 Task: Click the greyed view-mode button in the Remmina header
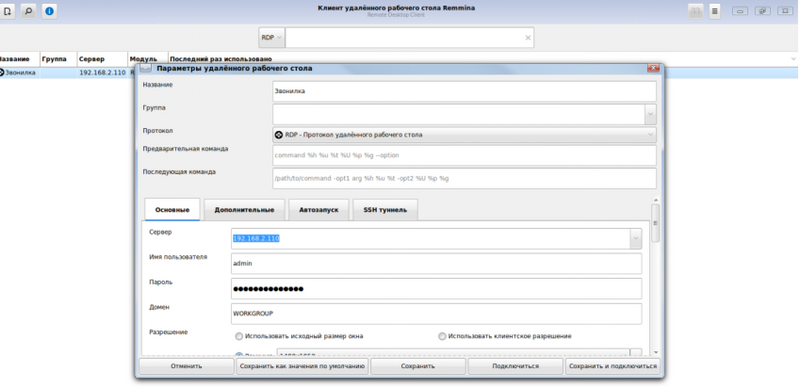coord(695,11)
